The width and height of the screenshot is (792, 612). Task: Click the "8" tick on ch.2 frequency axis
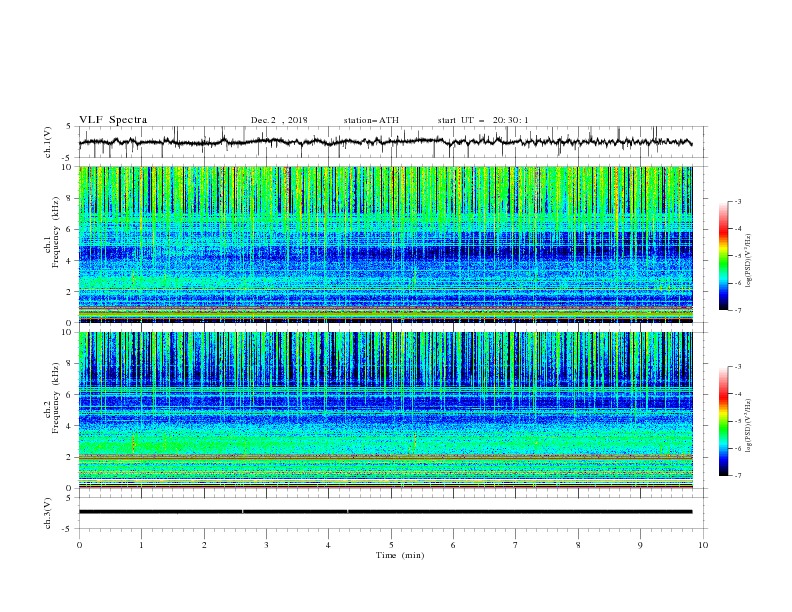point(71,364)
